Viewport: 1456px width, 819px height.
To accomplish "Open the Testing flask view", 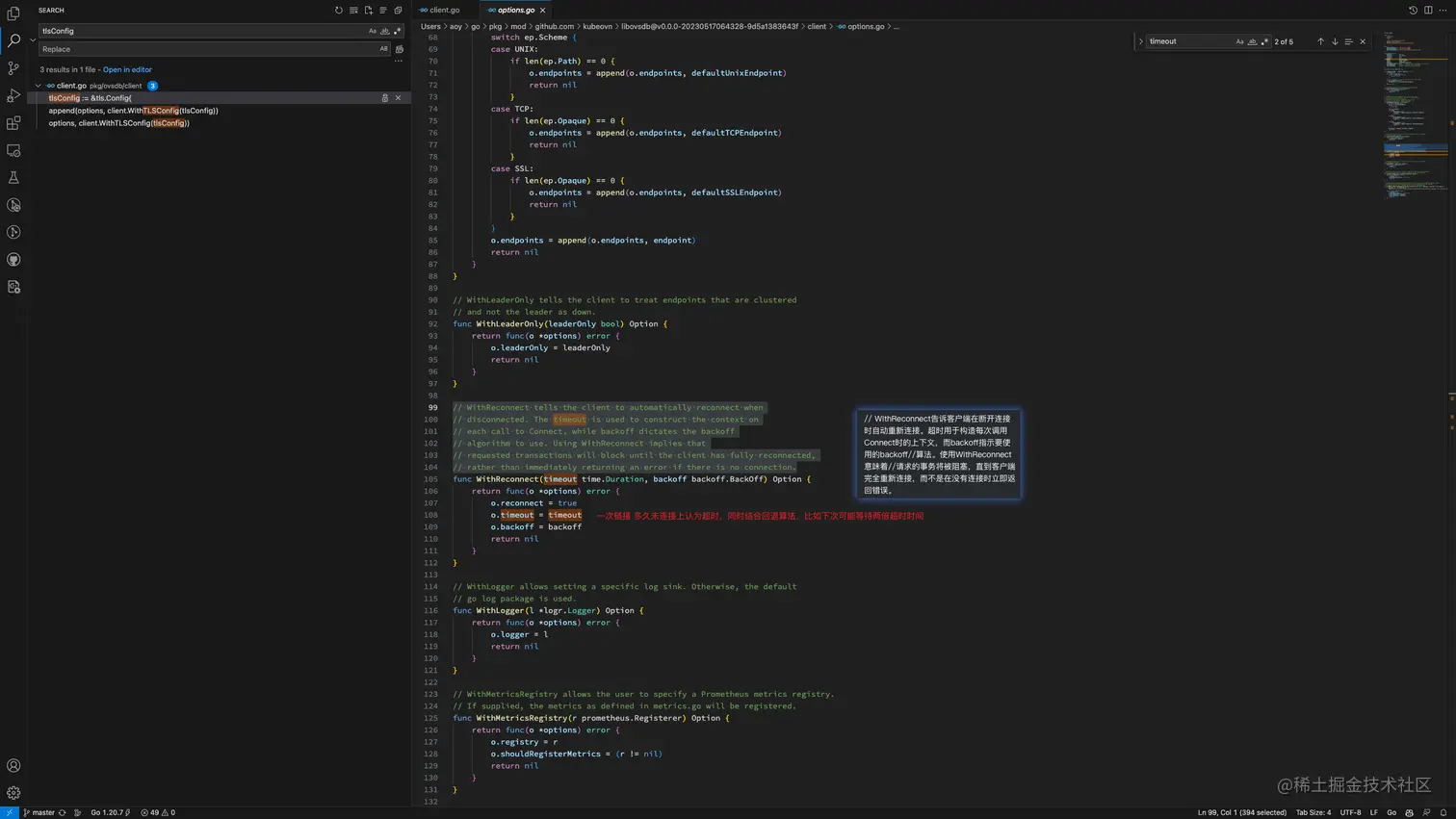I will pyautogui.click(x=13, y=178).
